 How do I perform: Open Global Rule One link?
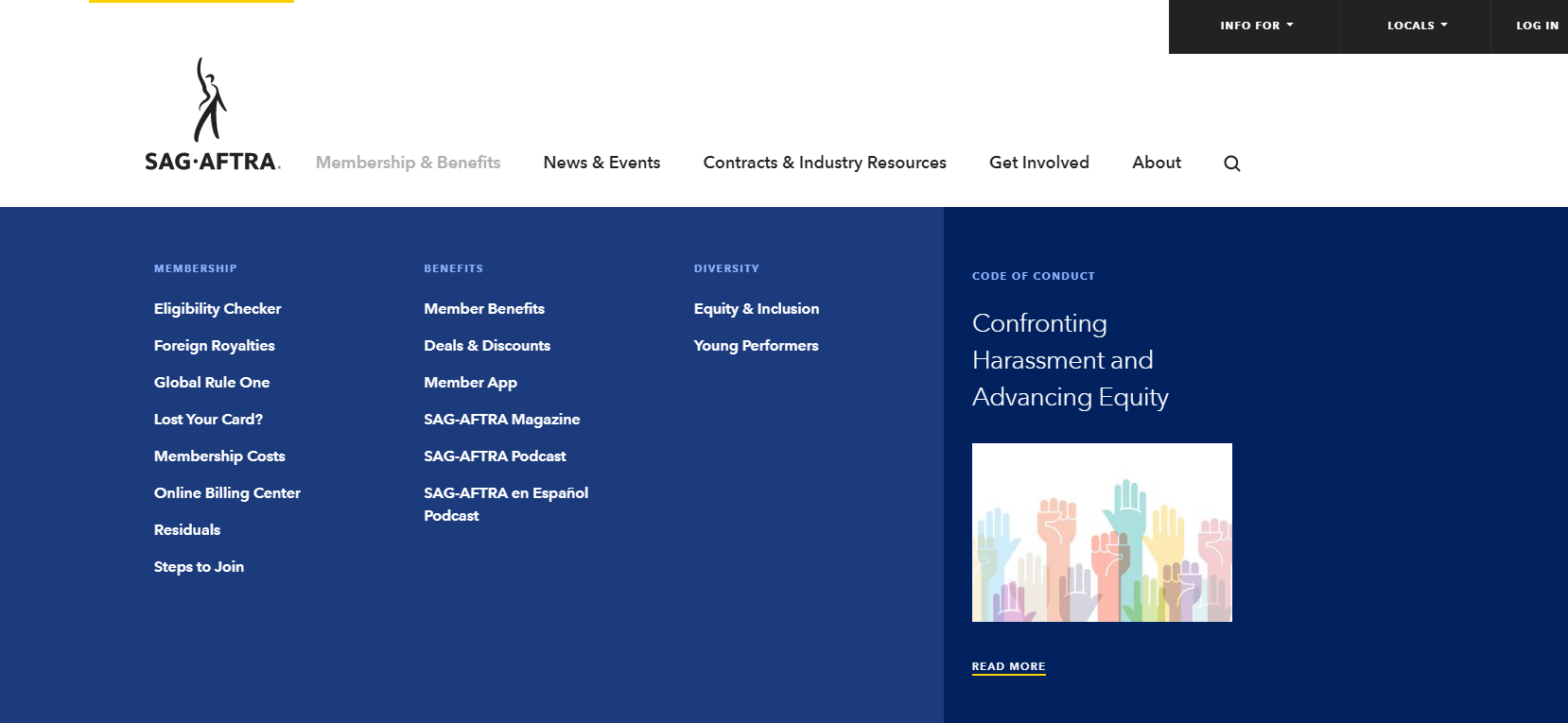[212, 383]
